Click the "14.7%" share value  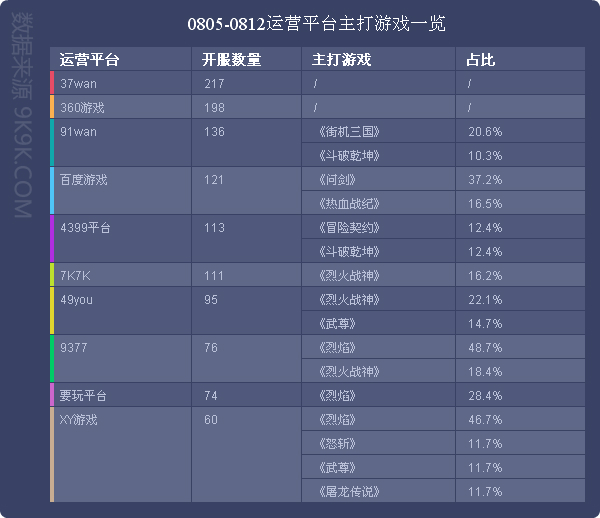[x=485, y=324]
